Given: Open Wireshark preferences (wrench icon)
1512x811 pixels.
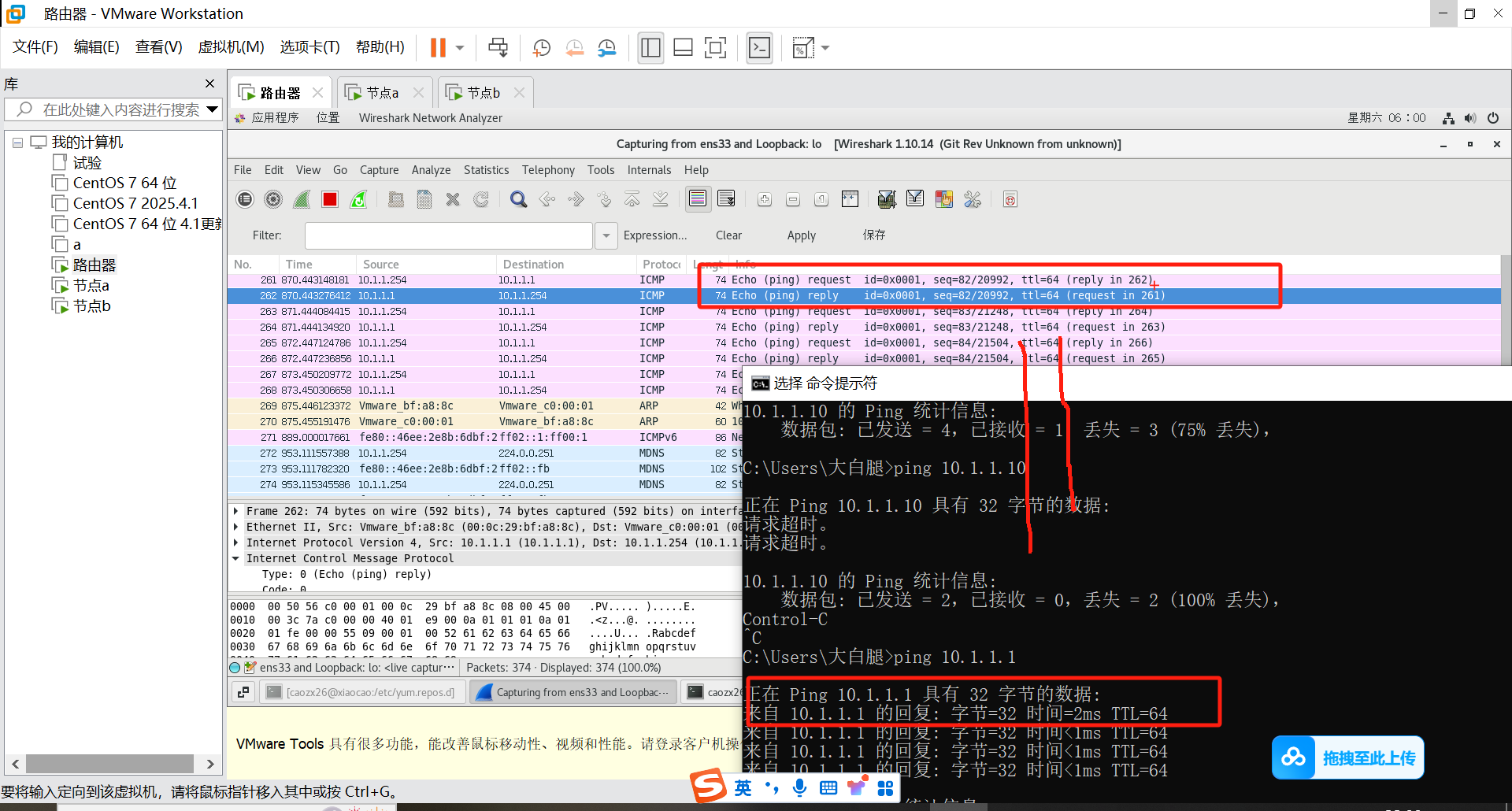Looking at the screenshot, I should tap(973, 199).
